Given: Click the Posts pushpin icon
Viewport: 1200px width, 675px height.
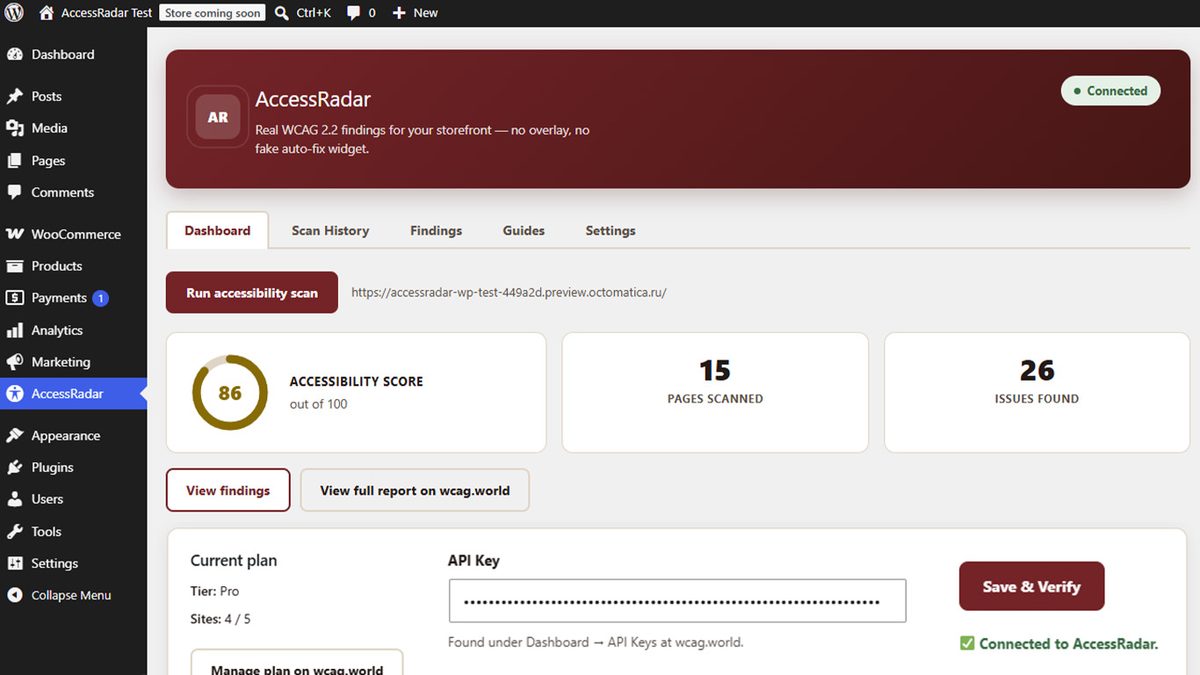Looking at the screenshot, I should coord(14,97).
